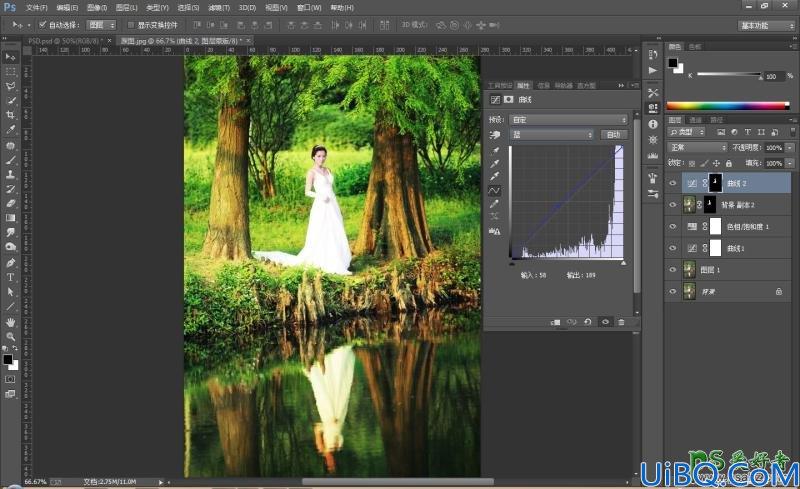
Task: Open the 文件(F) menu
Action: (x=36, y=8)
